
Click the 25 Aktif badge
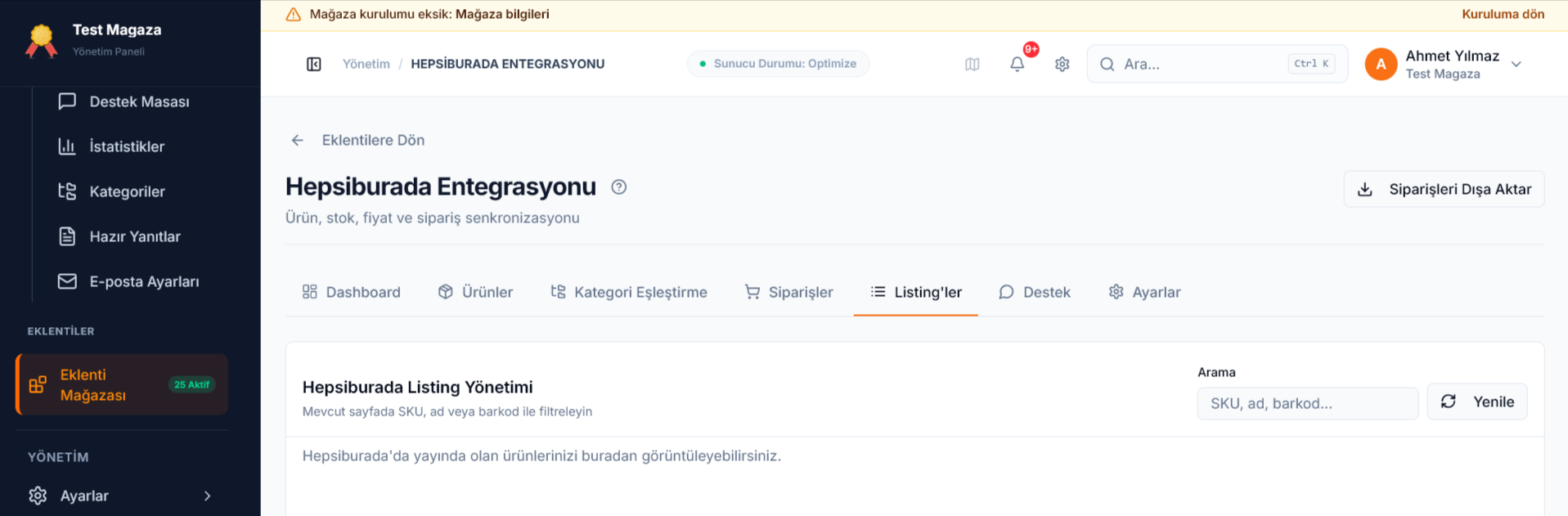191,384
